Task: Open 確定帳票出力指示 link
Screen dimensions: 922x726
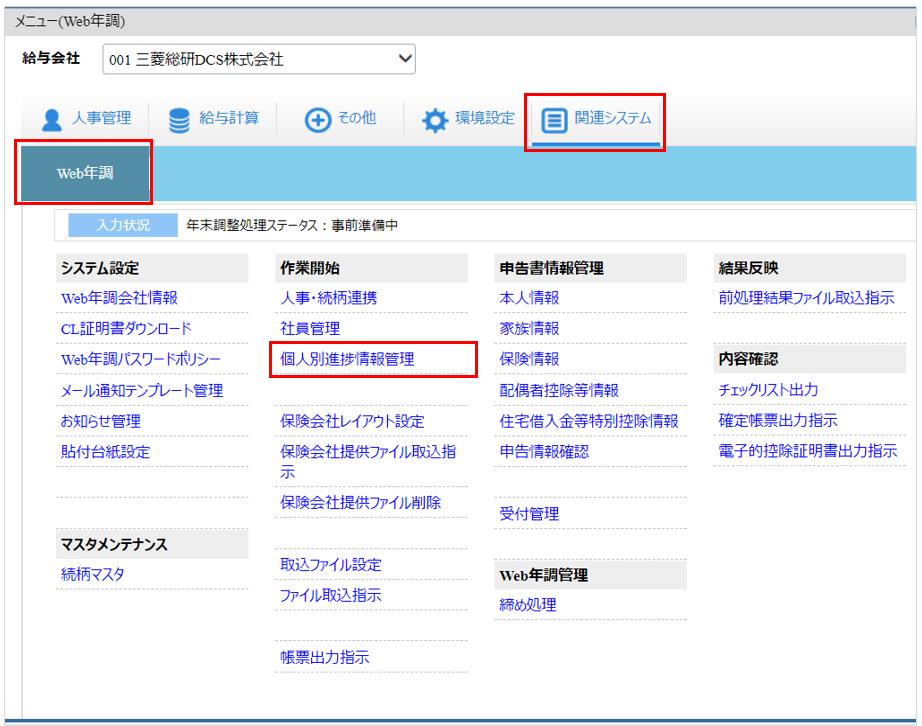Action: (x=778, y=420)
